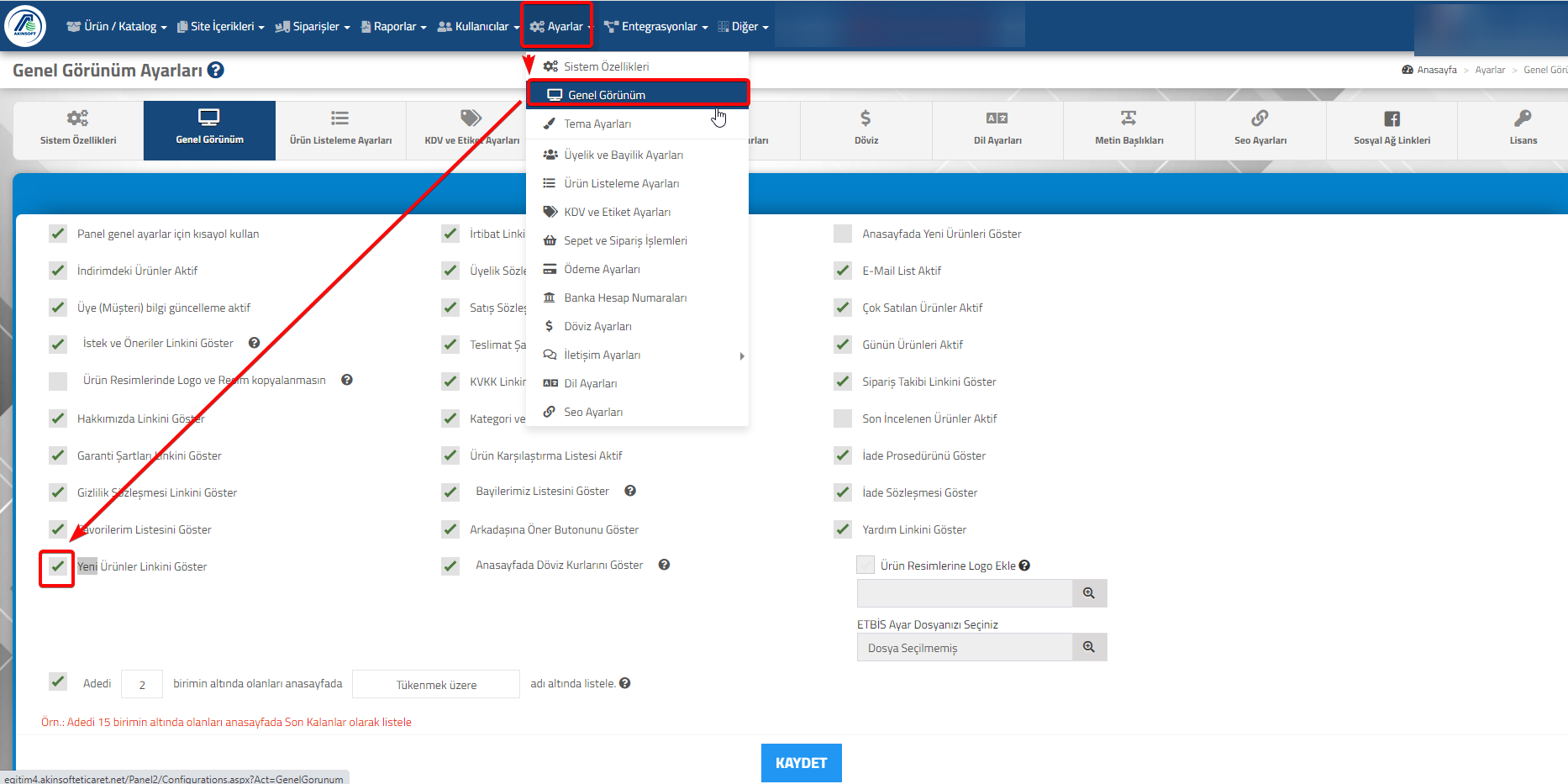Expand Entegrasyonlar dropdown menu
The width and height of the screenshot is (1568, 784).
click(x=656, y=26)
